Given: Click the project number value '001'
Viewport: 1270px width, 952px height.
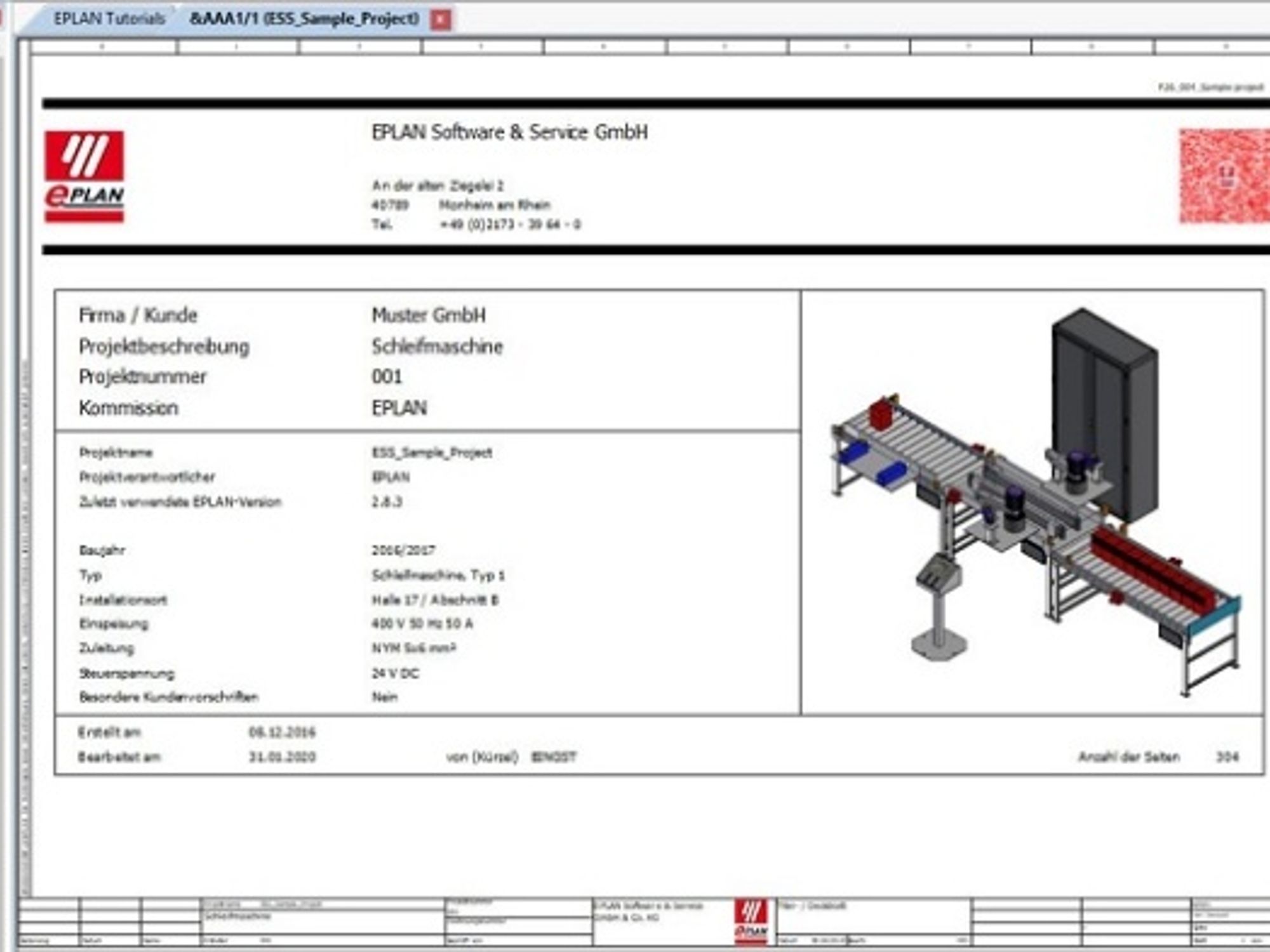Looking at the screenshot, I should click(x=387, y=376).
